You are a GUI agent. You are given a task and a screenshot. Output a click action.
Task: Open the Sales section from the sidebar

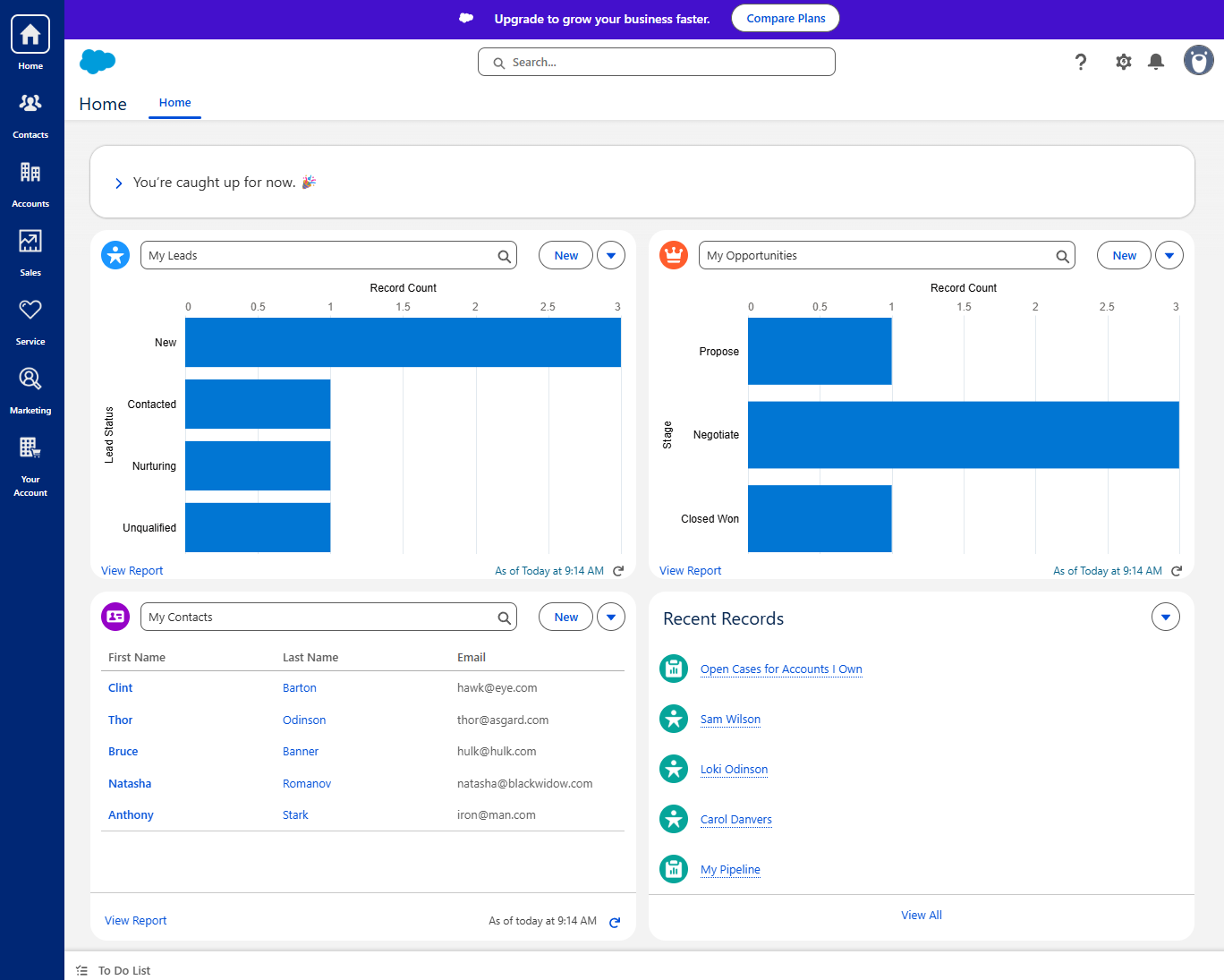pos(30,250)
